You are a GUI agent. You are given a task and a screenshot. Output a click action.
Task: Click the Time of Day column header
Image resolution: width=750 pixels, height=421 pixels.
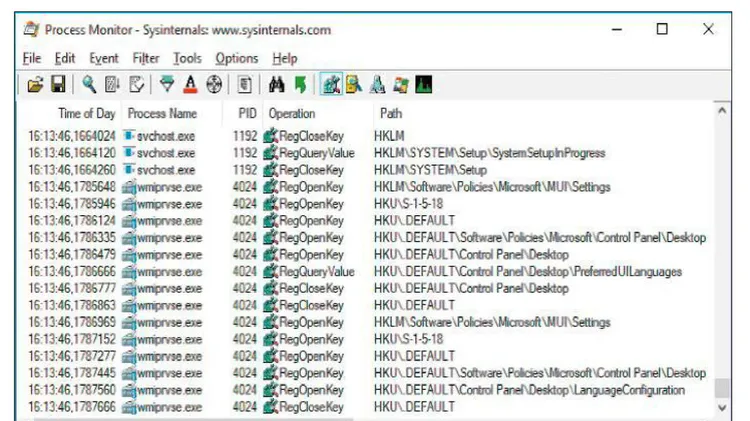[x=87, y=113]
